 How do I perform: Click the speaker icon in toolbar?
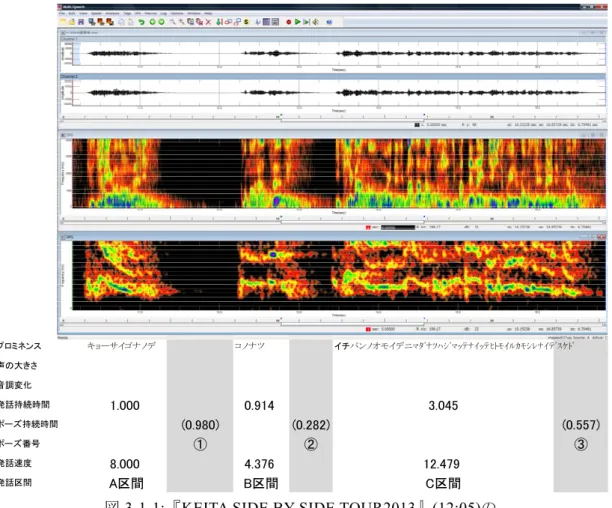pyautogui.click(x=316, y=22)
